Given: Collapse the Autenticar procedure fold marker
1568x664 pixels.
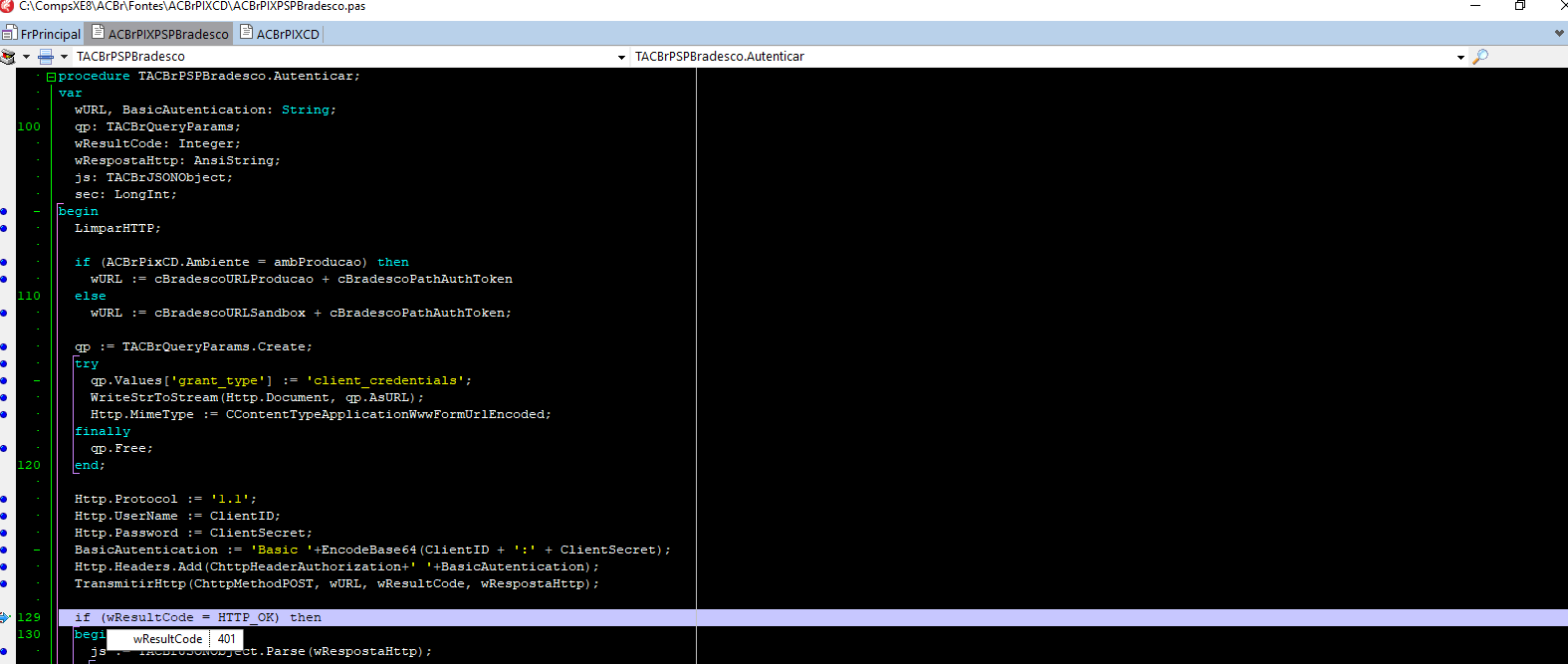Looking at the screenshot, I should click(51, 77).
